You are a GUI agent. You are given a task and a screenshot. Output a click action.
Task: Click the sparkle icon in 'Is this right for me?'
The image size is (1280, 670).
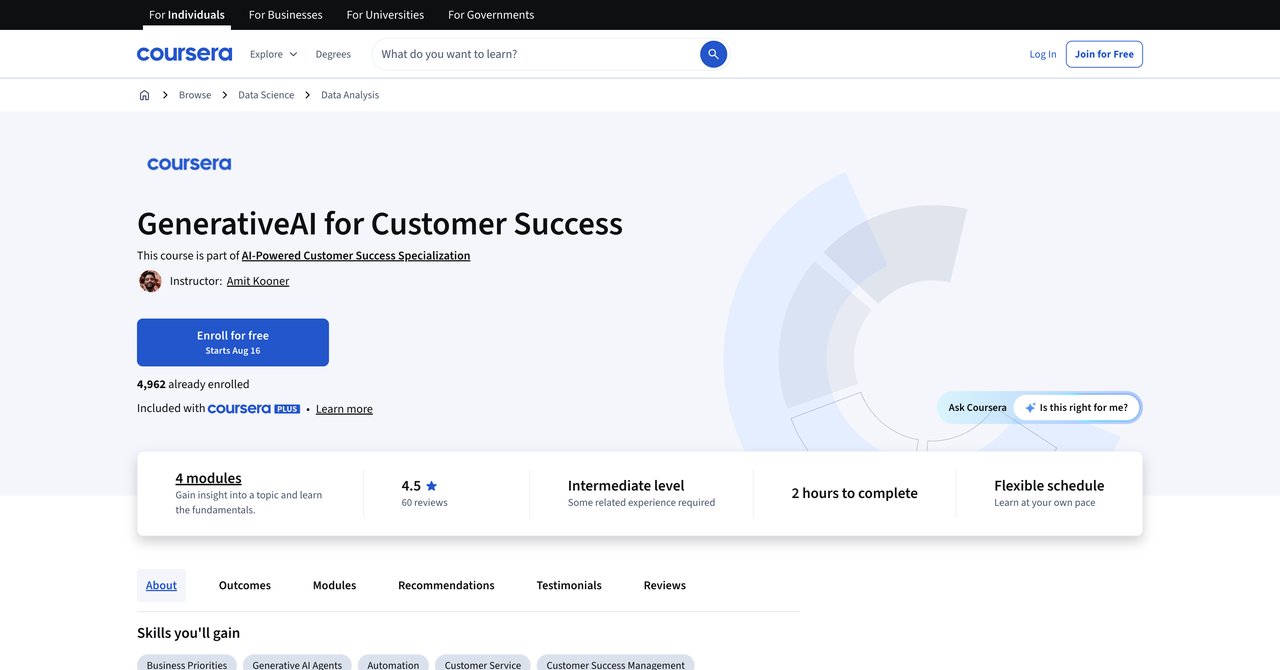click(1030, 408)
